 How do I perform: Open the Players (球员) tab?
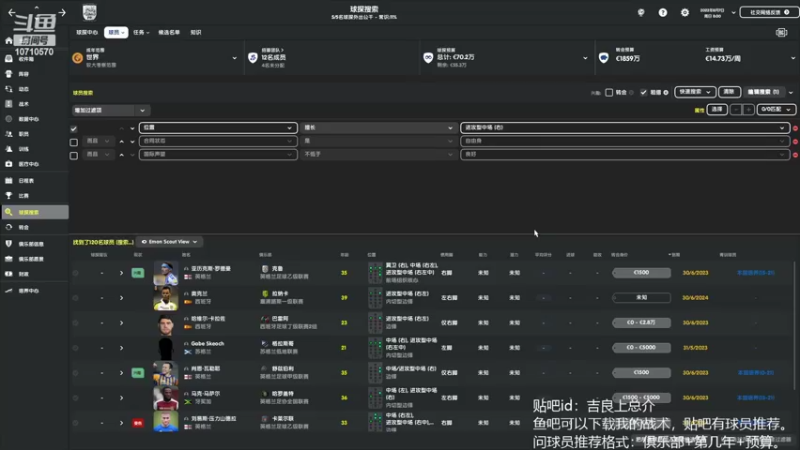point(116,33)
